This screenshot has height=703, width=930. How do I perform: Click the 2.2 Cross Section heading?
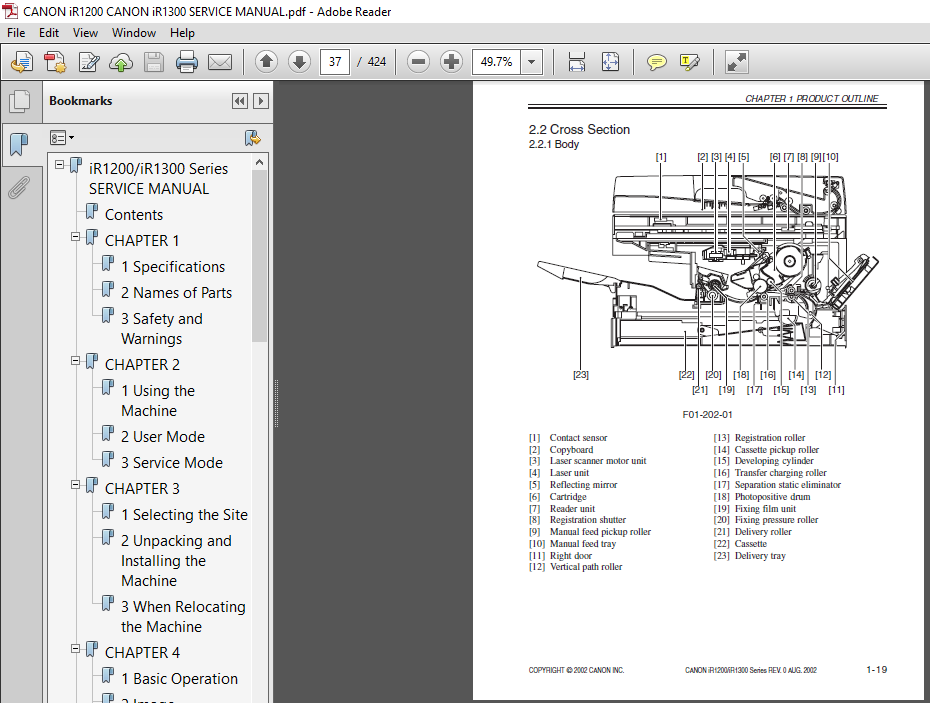pos(579,129)
